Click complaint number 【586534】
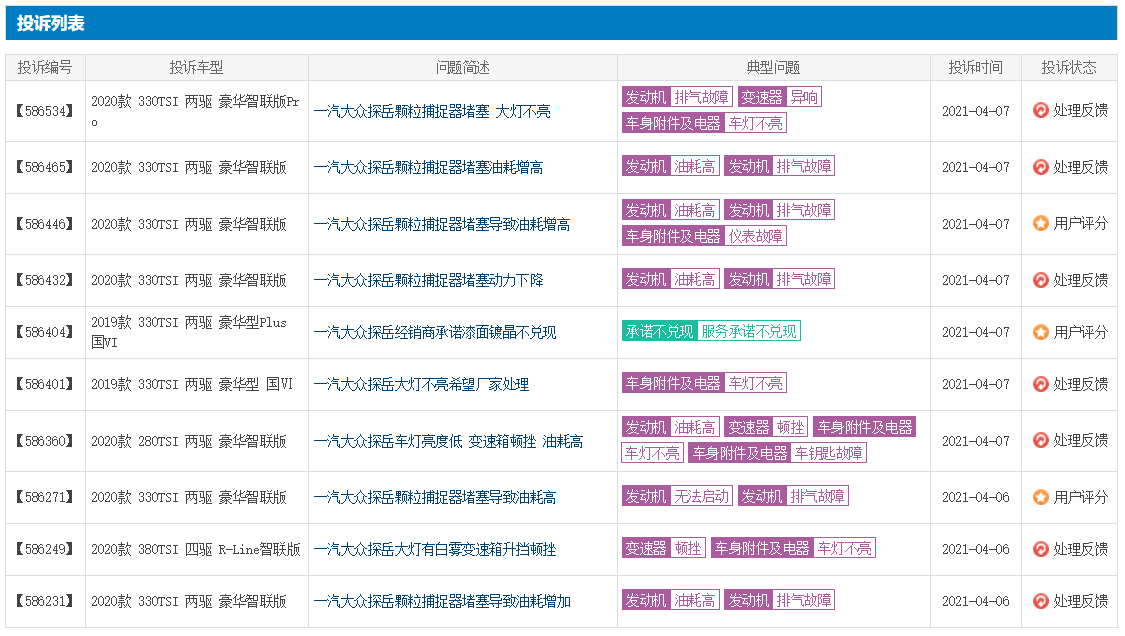1125x636 pixels. pyautogui.click(x=45, y=111)
